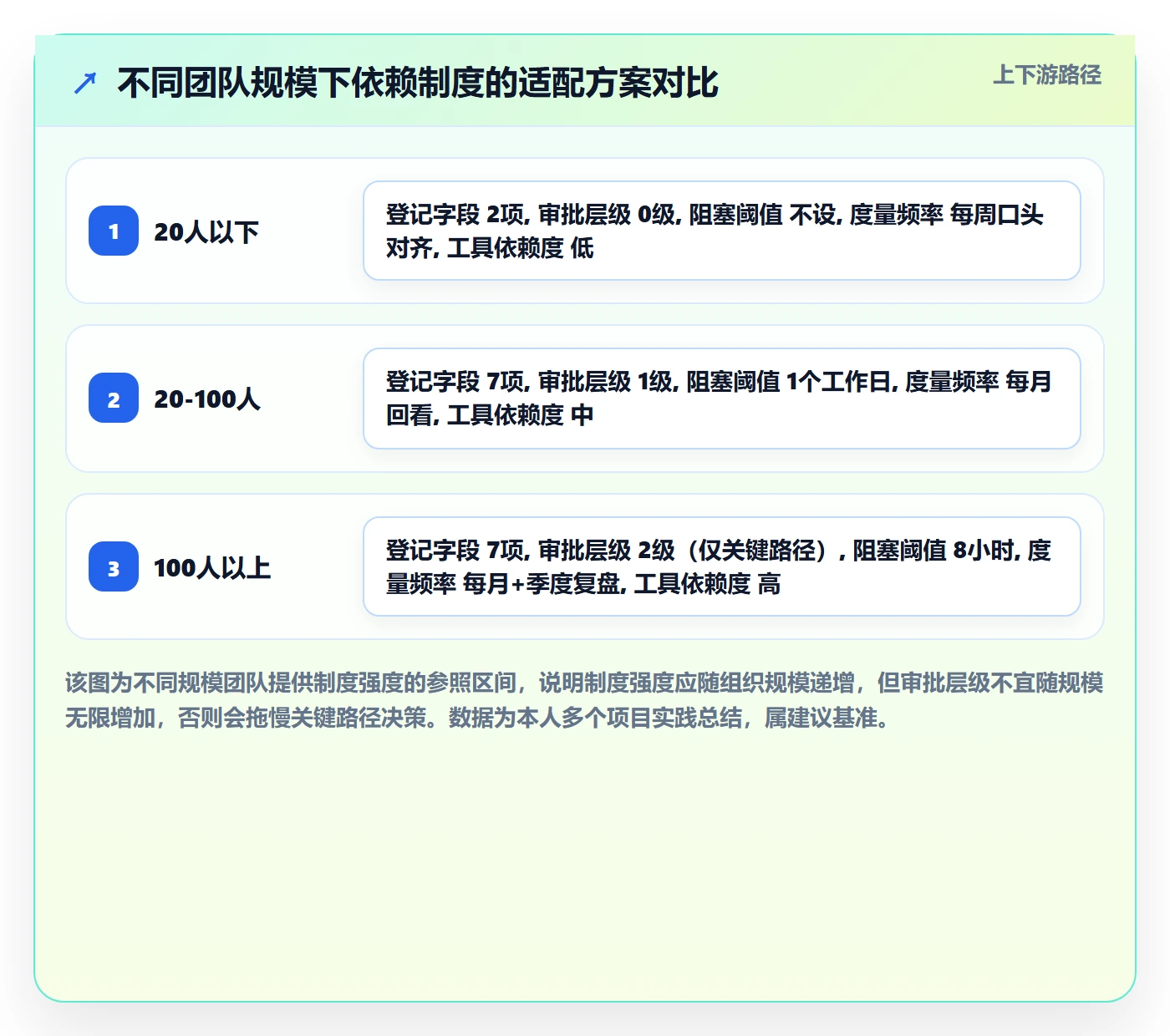Click the description box mentioning 阻塞阈值 8小时
The image size is (1170, 1036).
(722, 566)
